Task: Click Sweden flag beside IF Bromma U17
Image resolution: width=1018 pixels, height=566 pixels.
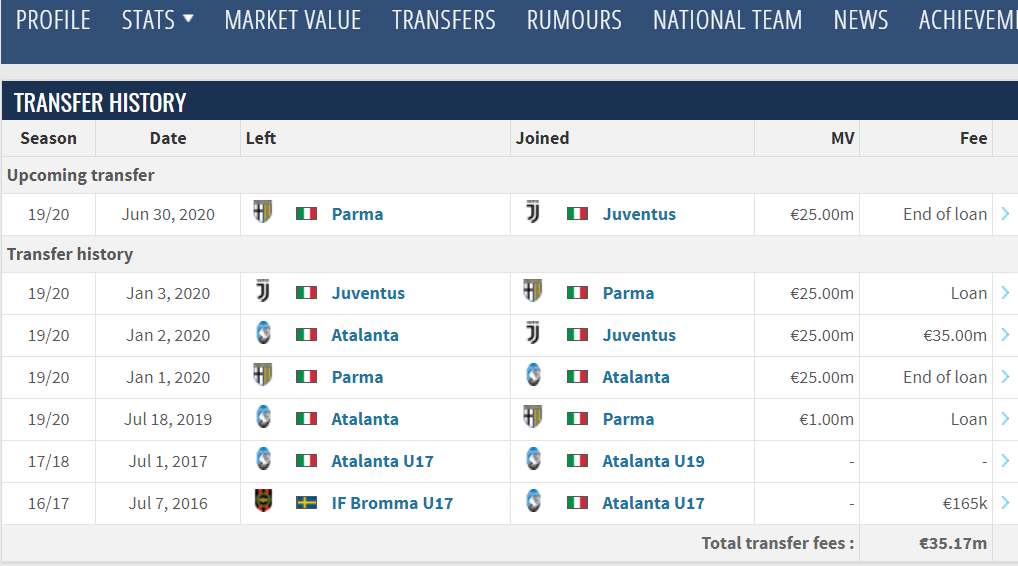Action: point(306,503)
